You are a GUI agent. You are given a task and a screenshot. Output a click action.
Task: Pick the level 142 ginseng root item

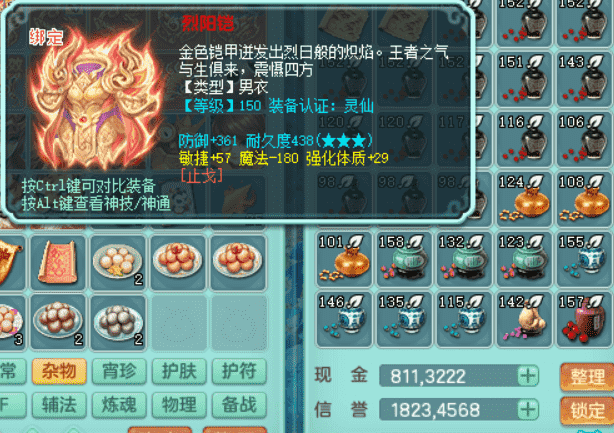click(x=524, y=319)
